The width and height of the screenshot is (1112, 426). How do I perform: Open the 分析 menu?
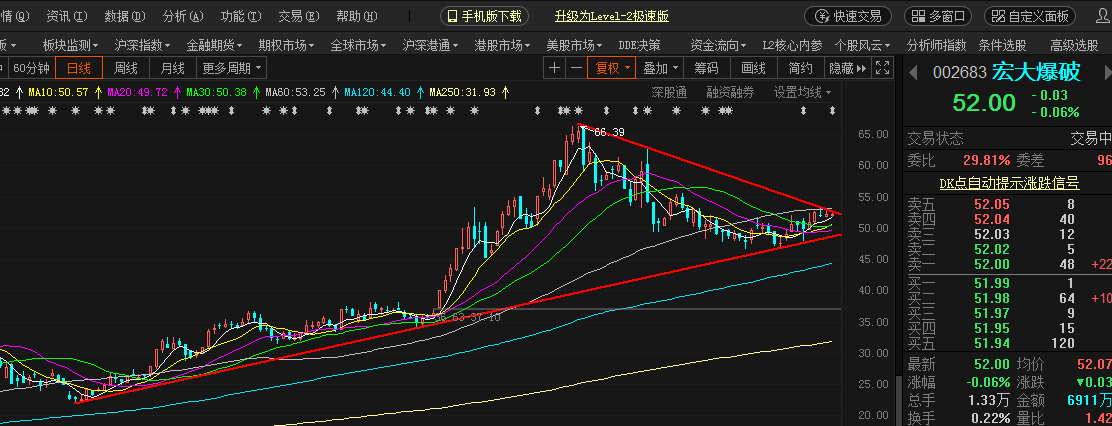(182, 16)
